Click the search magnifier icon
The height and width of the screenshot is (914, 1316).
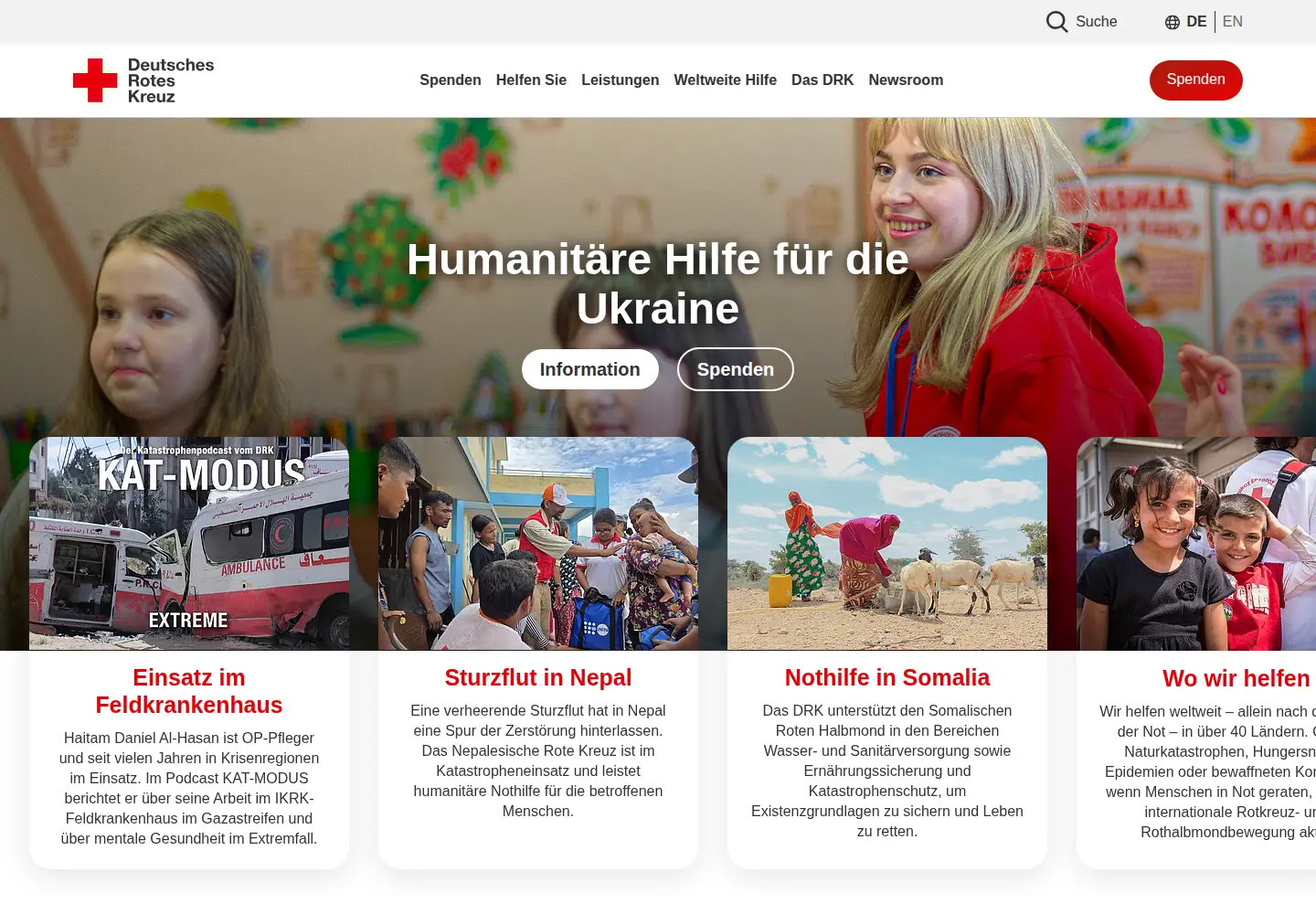click(x=1056, y=22)
